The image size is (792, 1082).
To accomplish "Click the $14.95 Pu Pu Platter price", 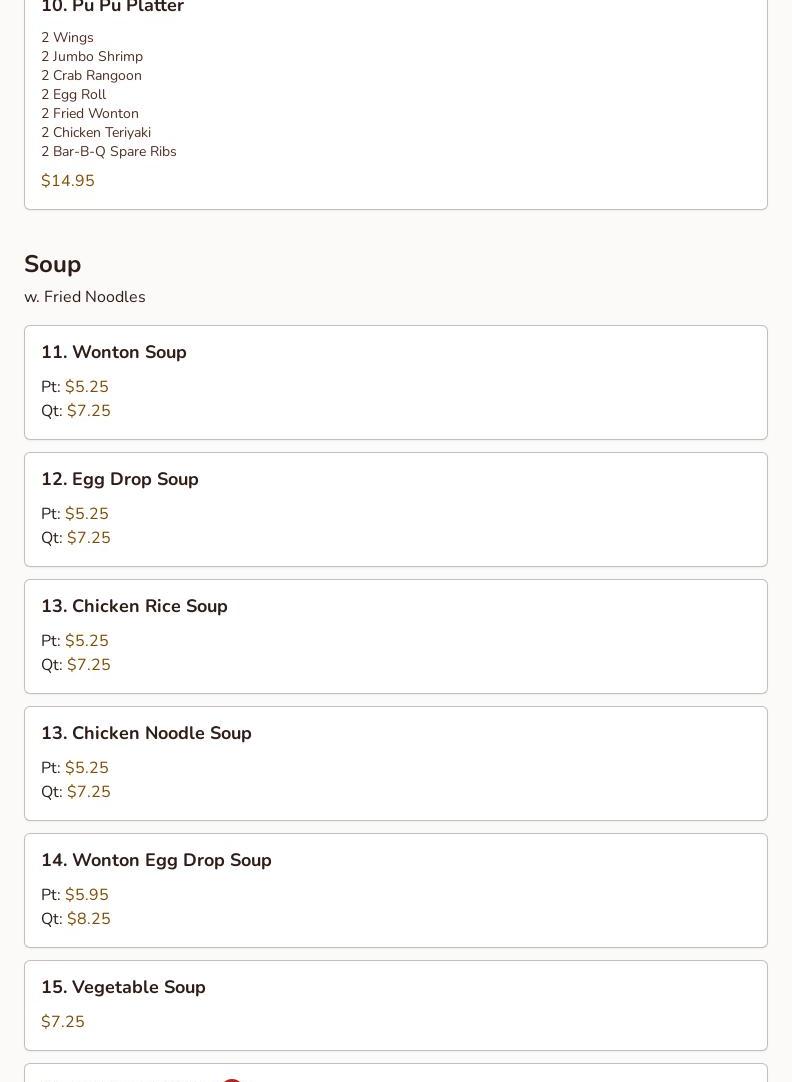I will pos(68,181).
